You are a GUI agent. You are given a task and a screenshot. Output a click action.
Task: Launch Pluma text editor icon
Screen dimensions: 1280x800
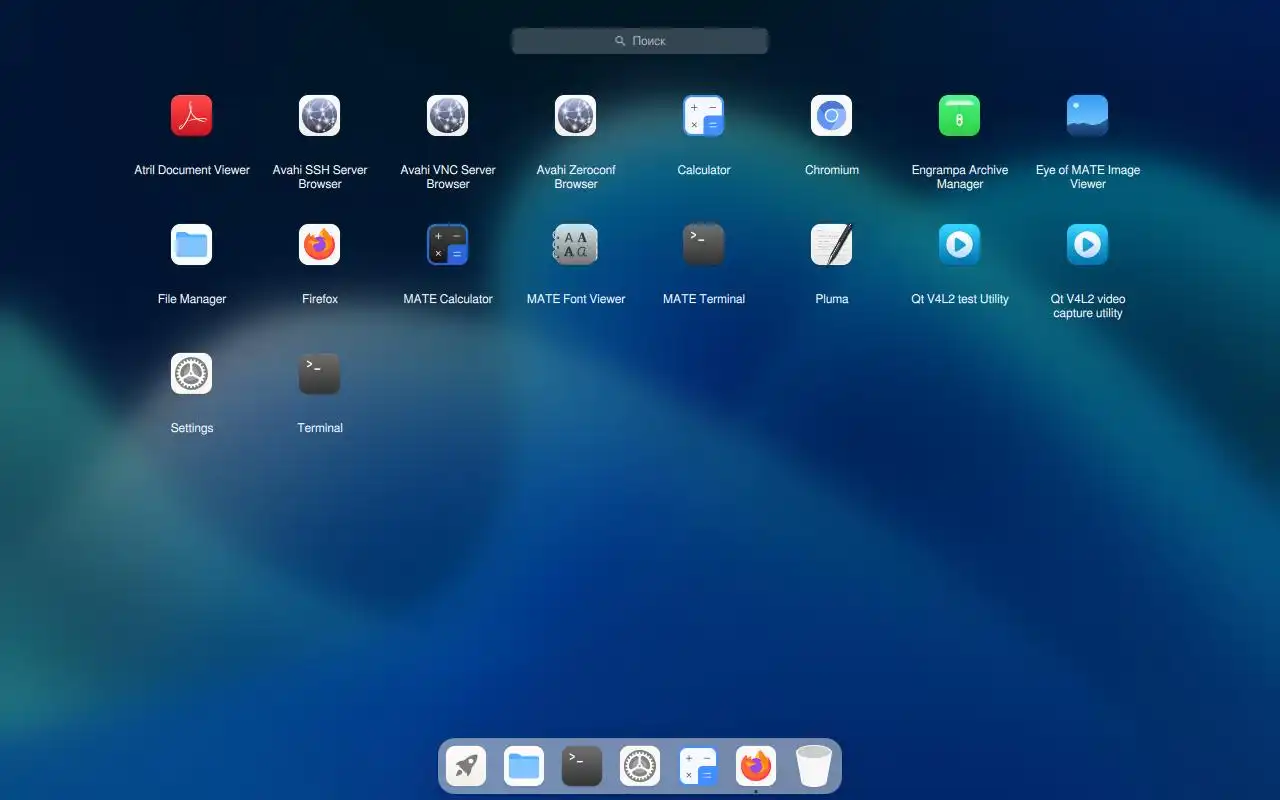[831, 245]
